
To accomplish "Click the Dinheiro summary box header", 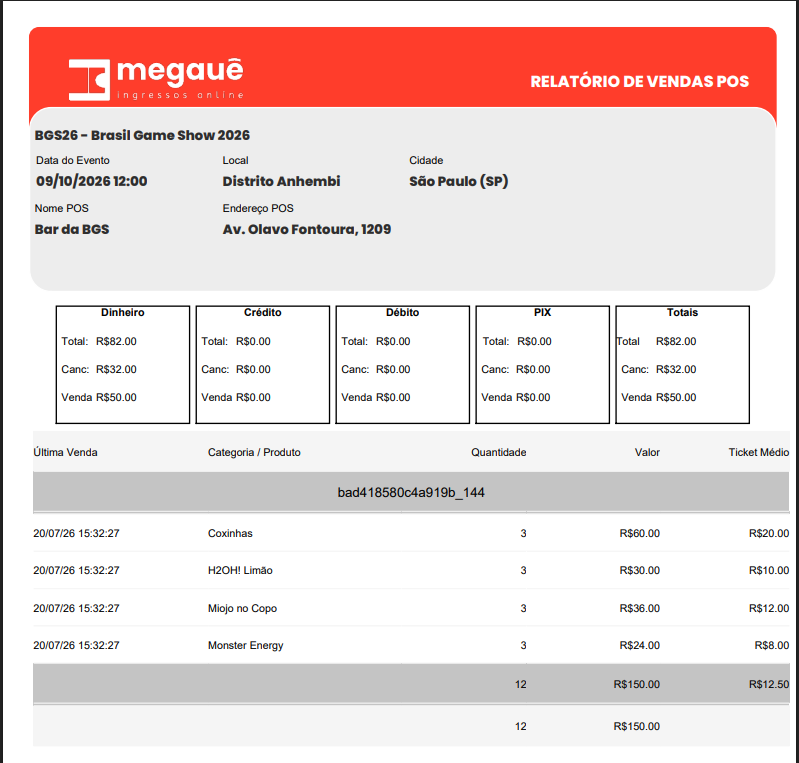I will [123, 312].
